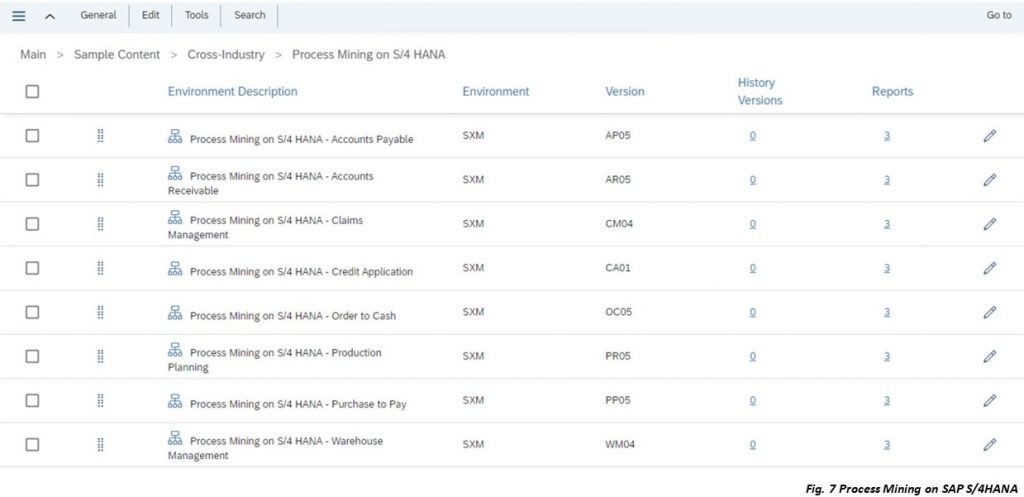Navigate to Main in breadcrumb
Viewport: 1024px width, 497px height.
33,55
